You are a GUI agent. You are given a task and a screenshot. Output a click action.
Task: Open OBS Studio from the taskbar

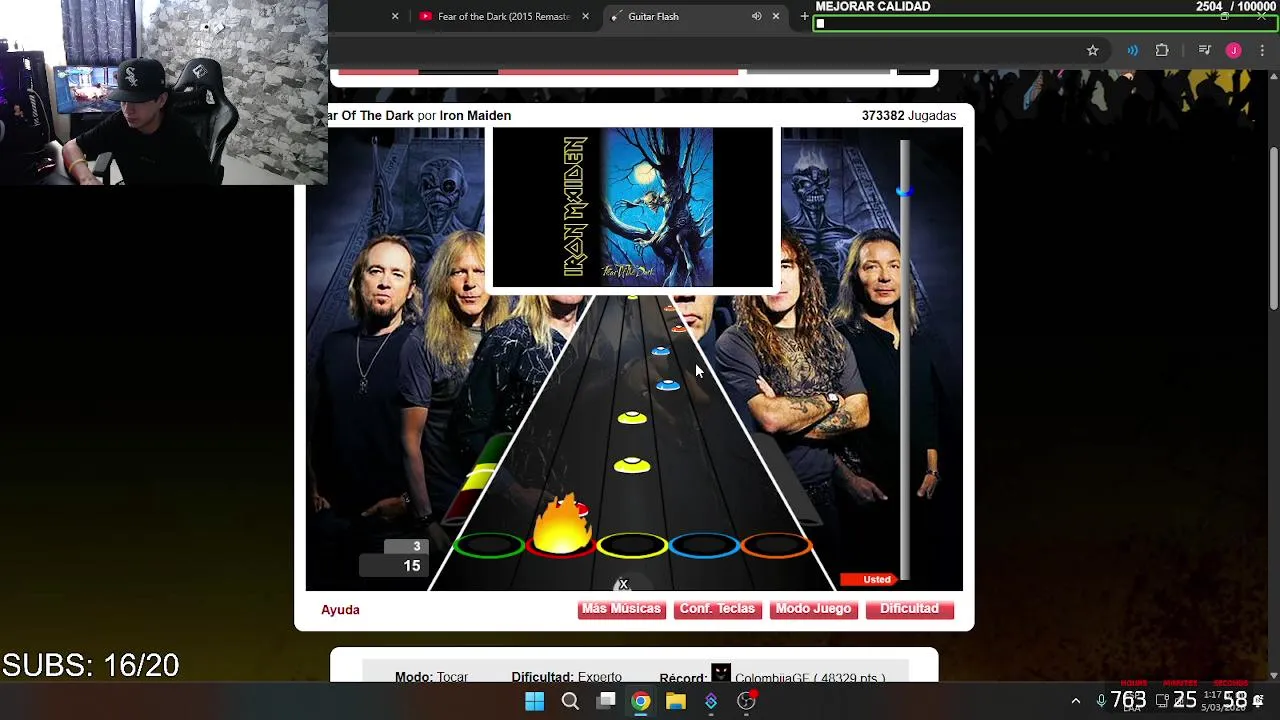click(x=746, y=701)
